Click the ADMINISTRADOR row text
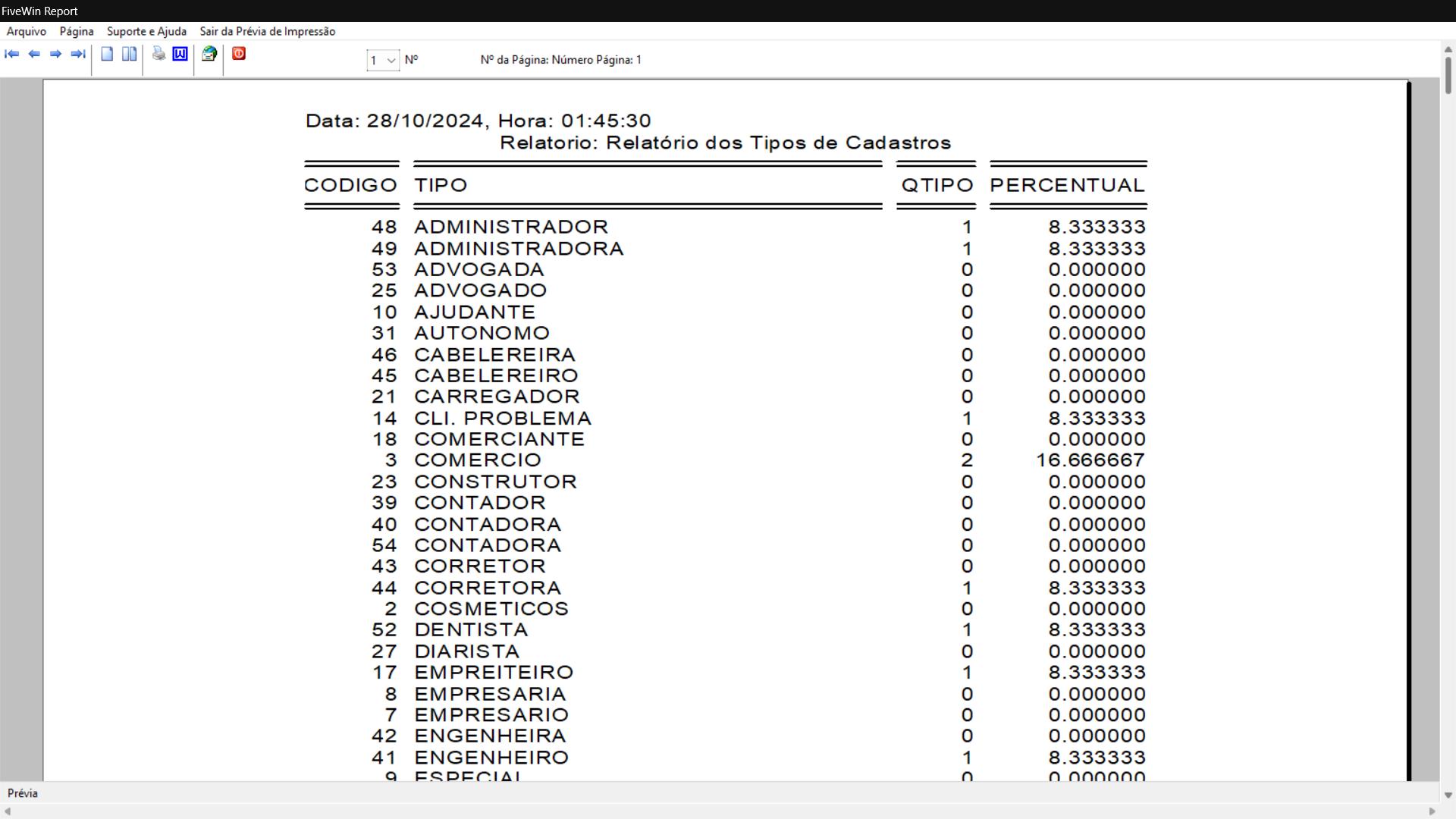 pyautogui.click(x=511, y=227)
